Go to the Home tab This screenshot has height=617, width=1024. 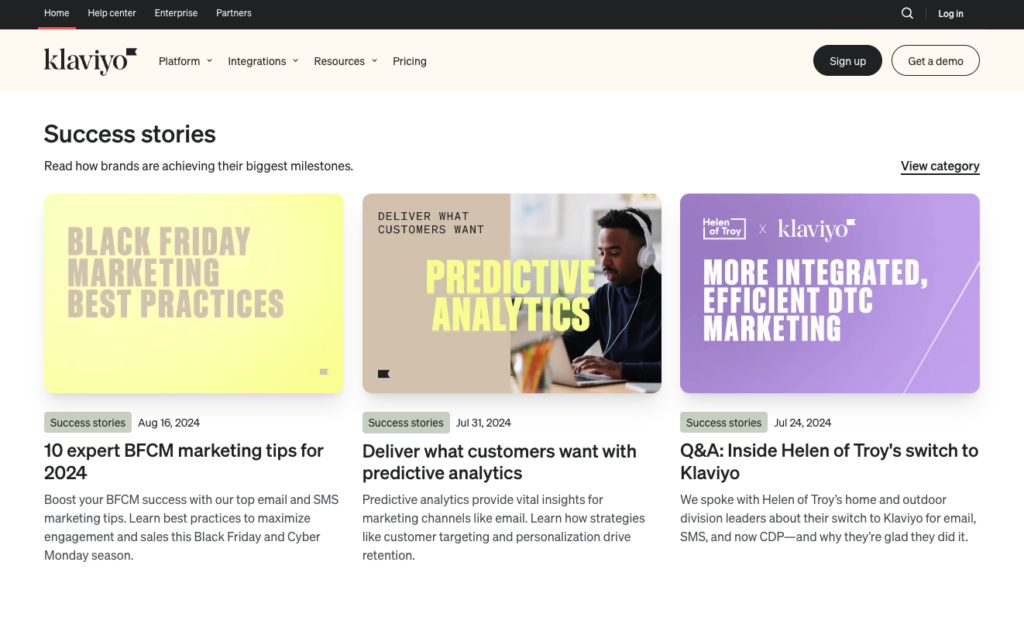(x=57, y=13)
